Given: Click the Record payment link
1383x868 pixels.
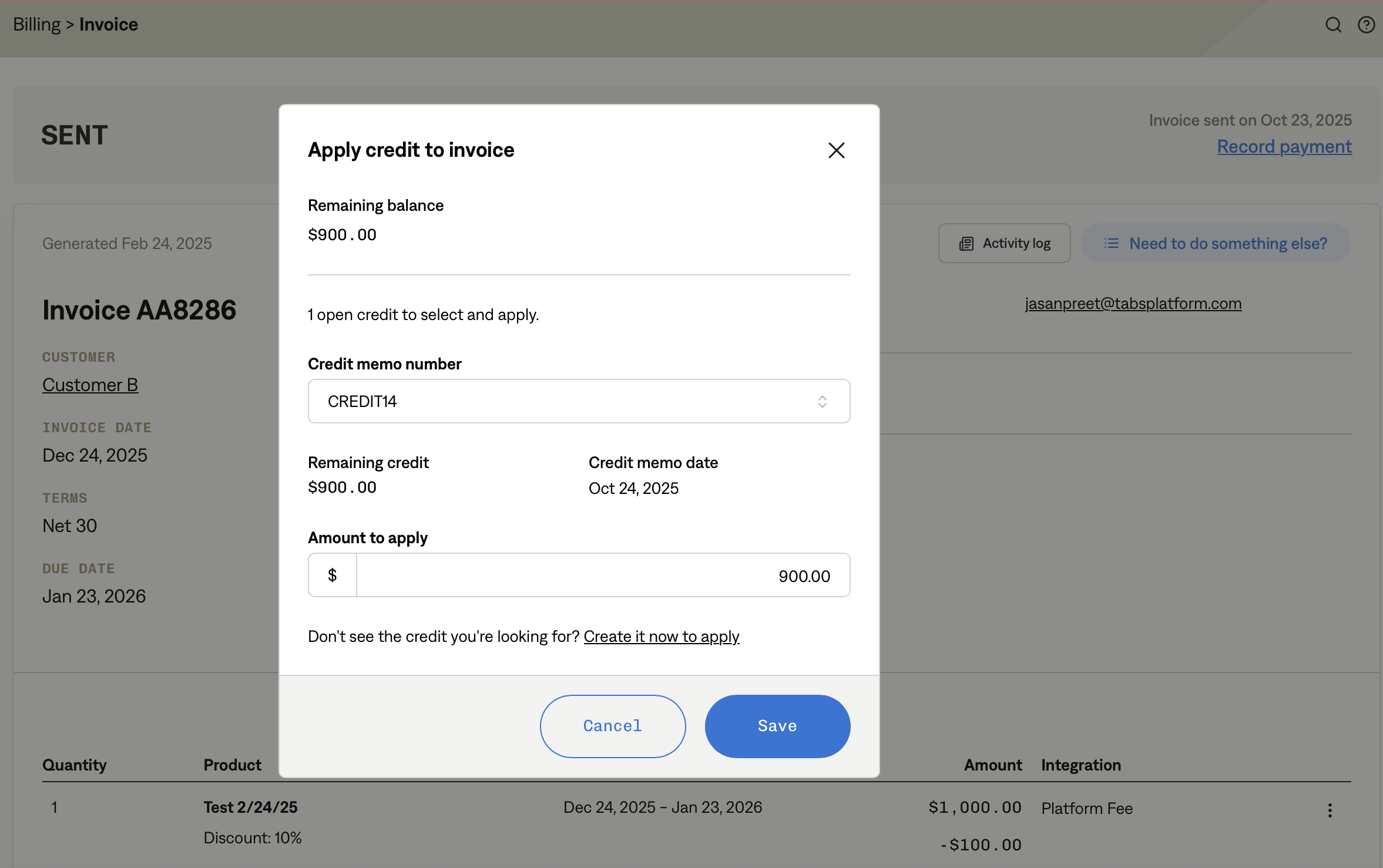Looking at the screenshot, I should (1284, 146).
